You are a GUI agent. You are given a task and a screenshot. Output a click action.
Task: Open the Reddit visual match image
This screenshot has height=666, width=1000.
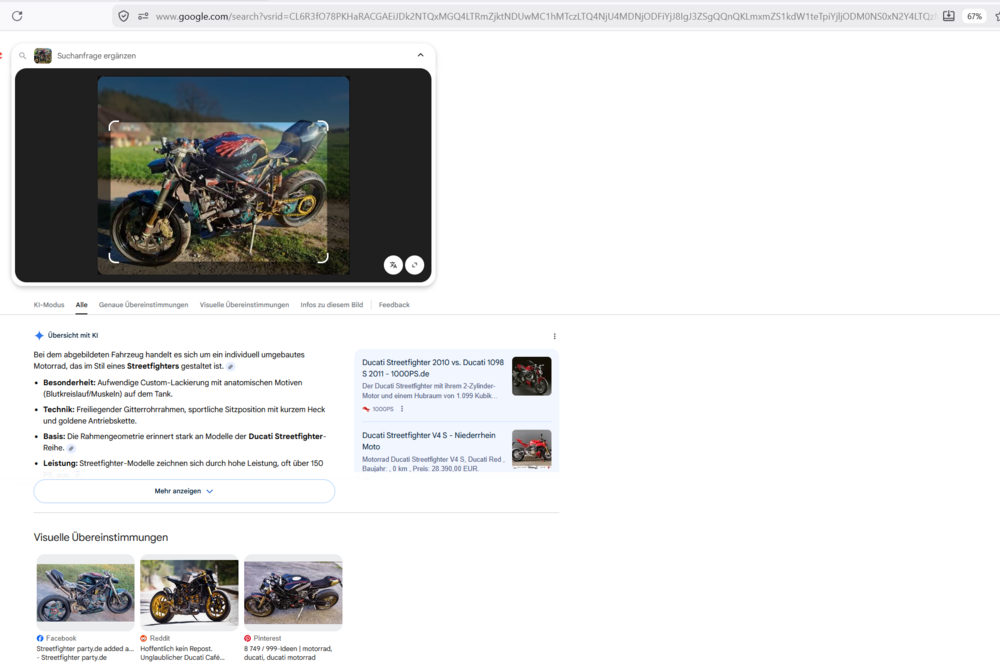click(189, 593)
